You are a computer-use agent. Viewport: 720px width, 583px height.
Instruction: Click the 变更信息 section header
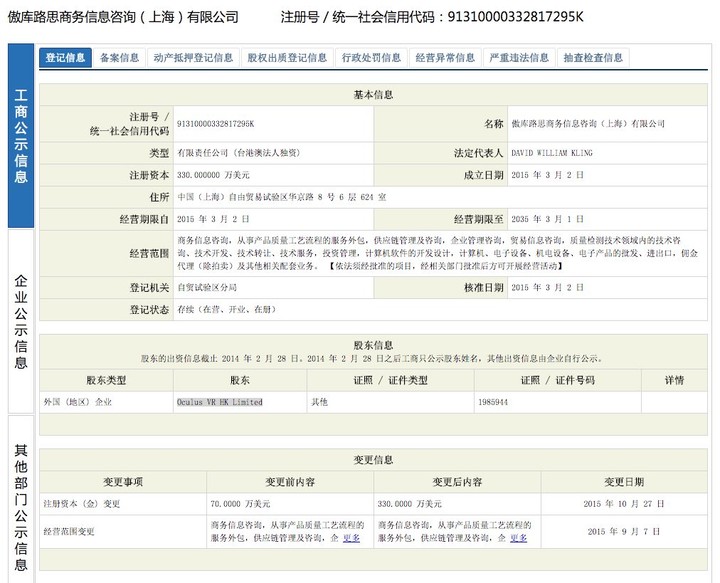tap(374, 460)
